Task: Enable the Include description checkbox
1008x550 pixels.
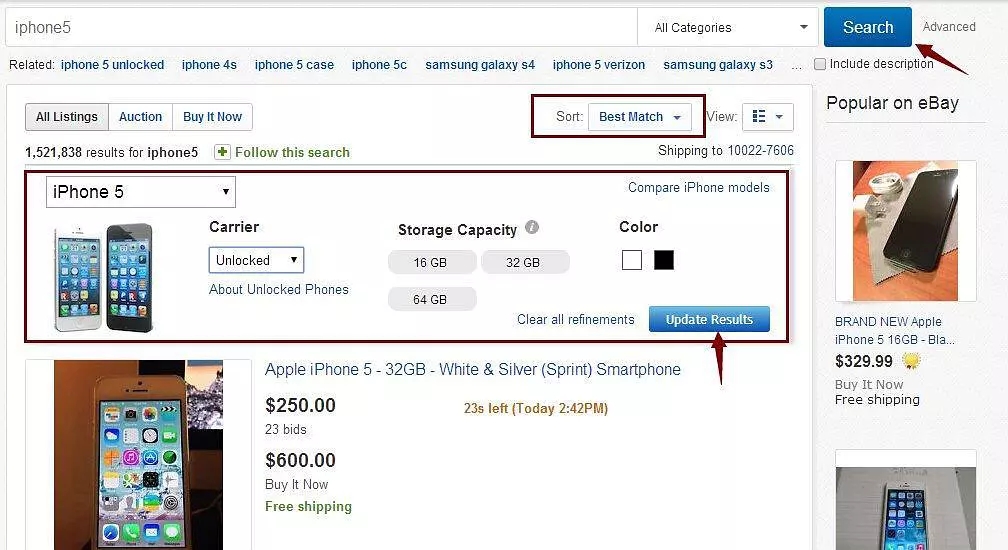Action: (821, 64)
